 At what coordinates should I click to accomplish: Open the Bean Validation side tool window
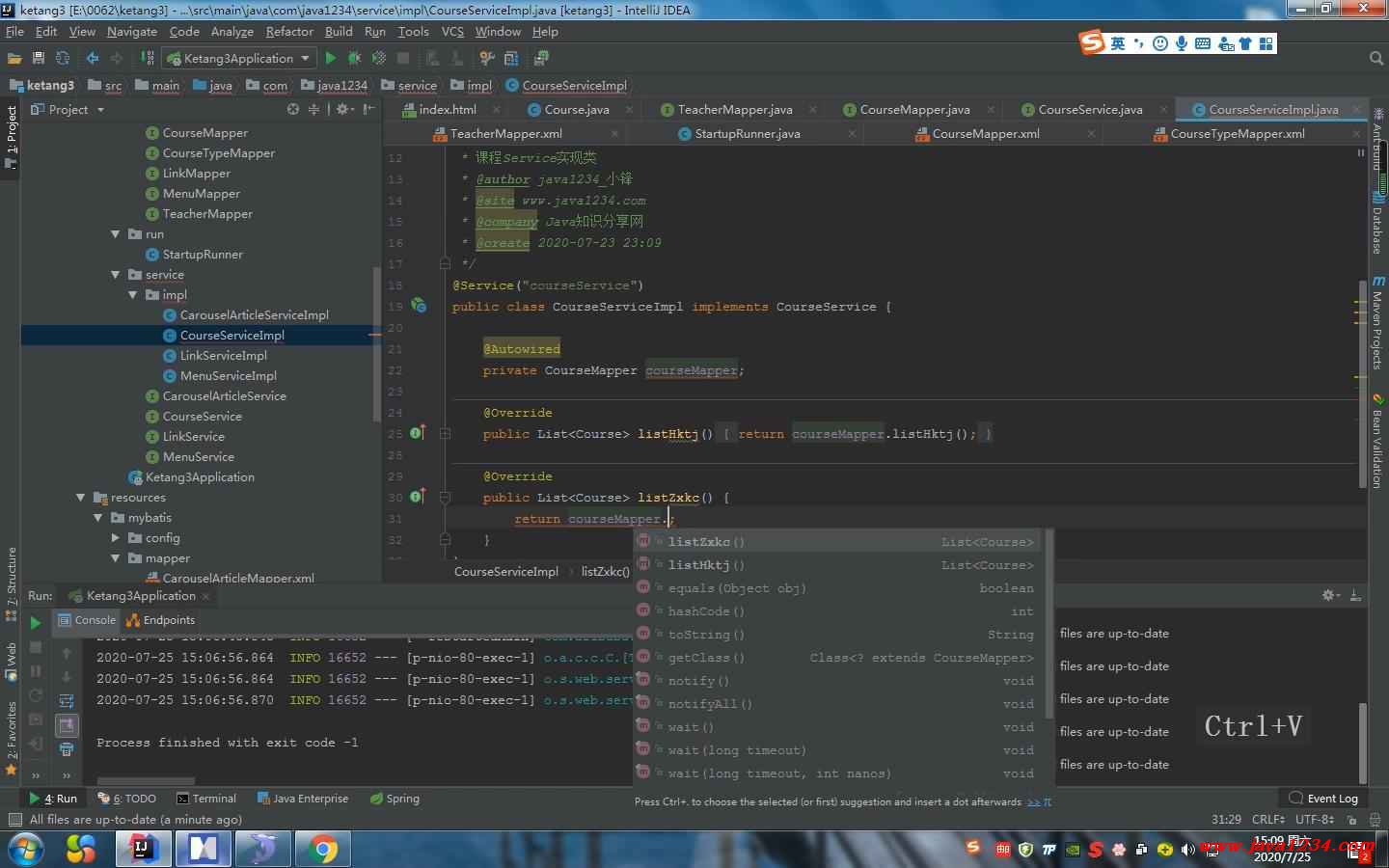click(1378, 442)
